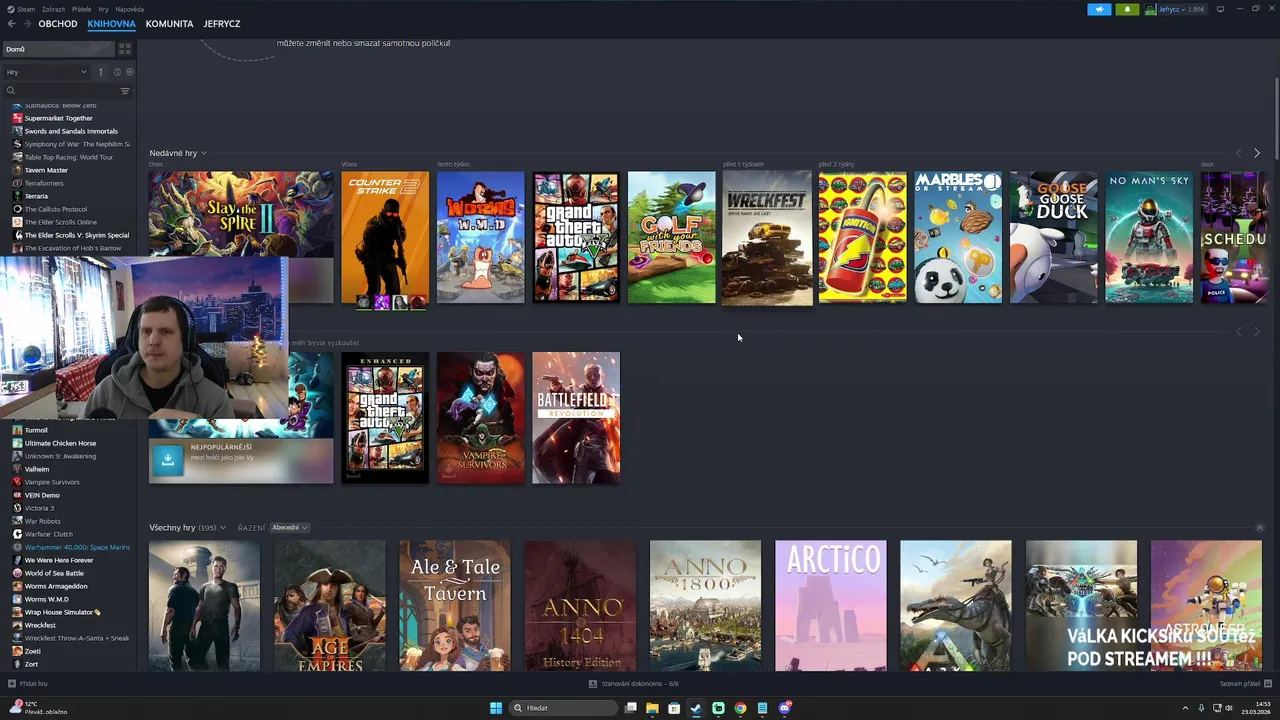Click the Windows taskbar search box
Image resolution: width=1280 pixels, height=720 pixels.
(x=563, y=708)
